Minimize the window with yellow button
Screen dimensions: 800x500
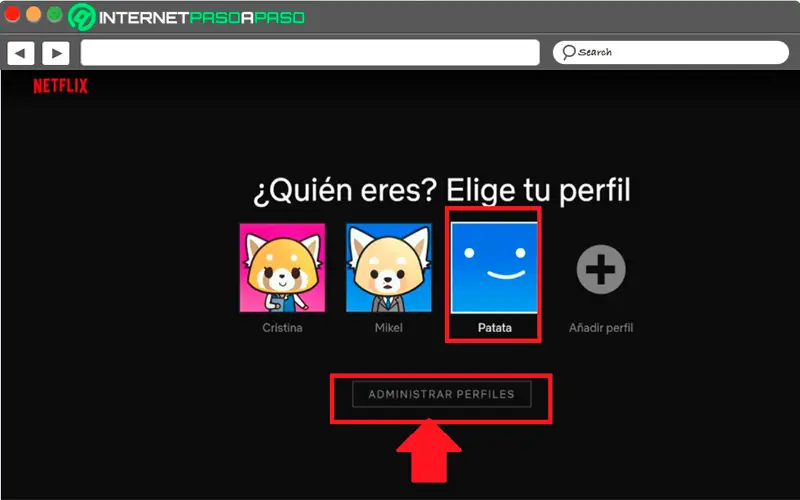pyautogui.click(x=33, y=14)
